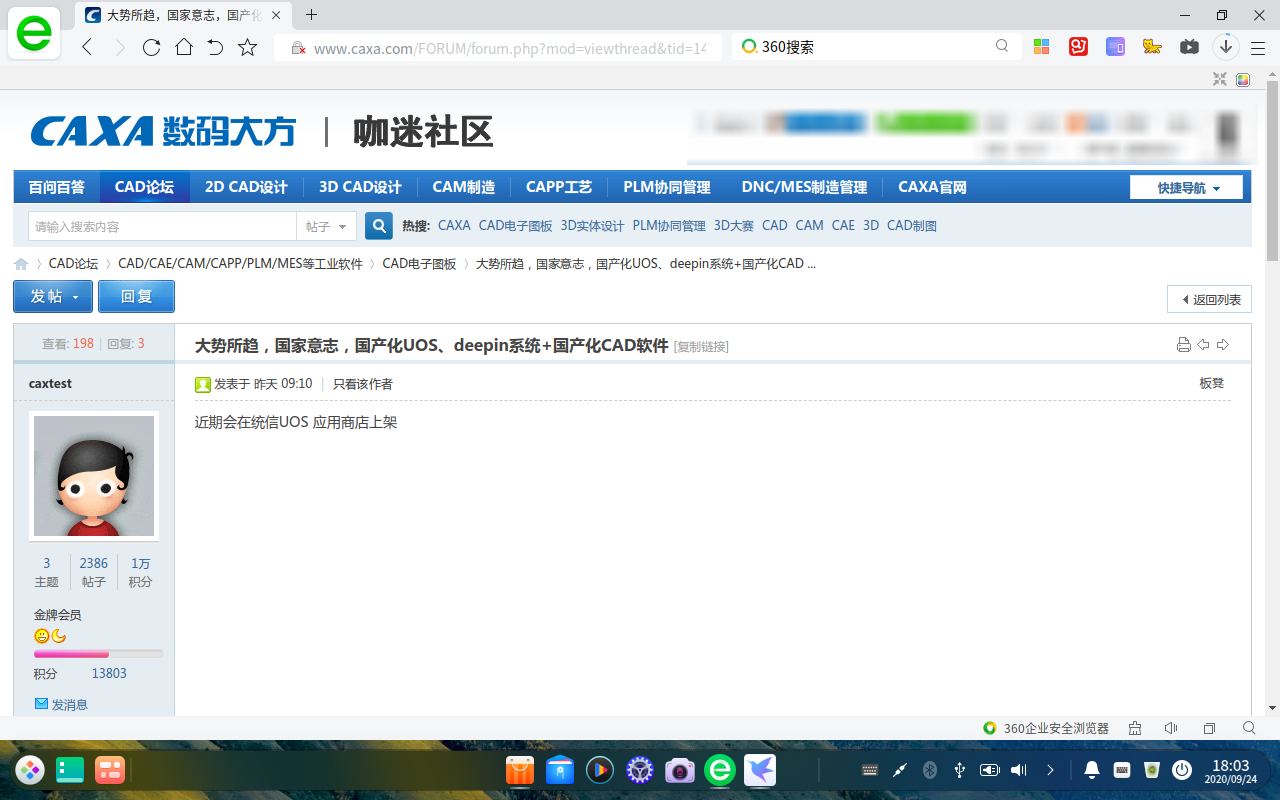The image size is (1280, 800).
Task: Click the 只看该作者 link
Action: (363, 384)
